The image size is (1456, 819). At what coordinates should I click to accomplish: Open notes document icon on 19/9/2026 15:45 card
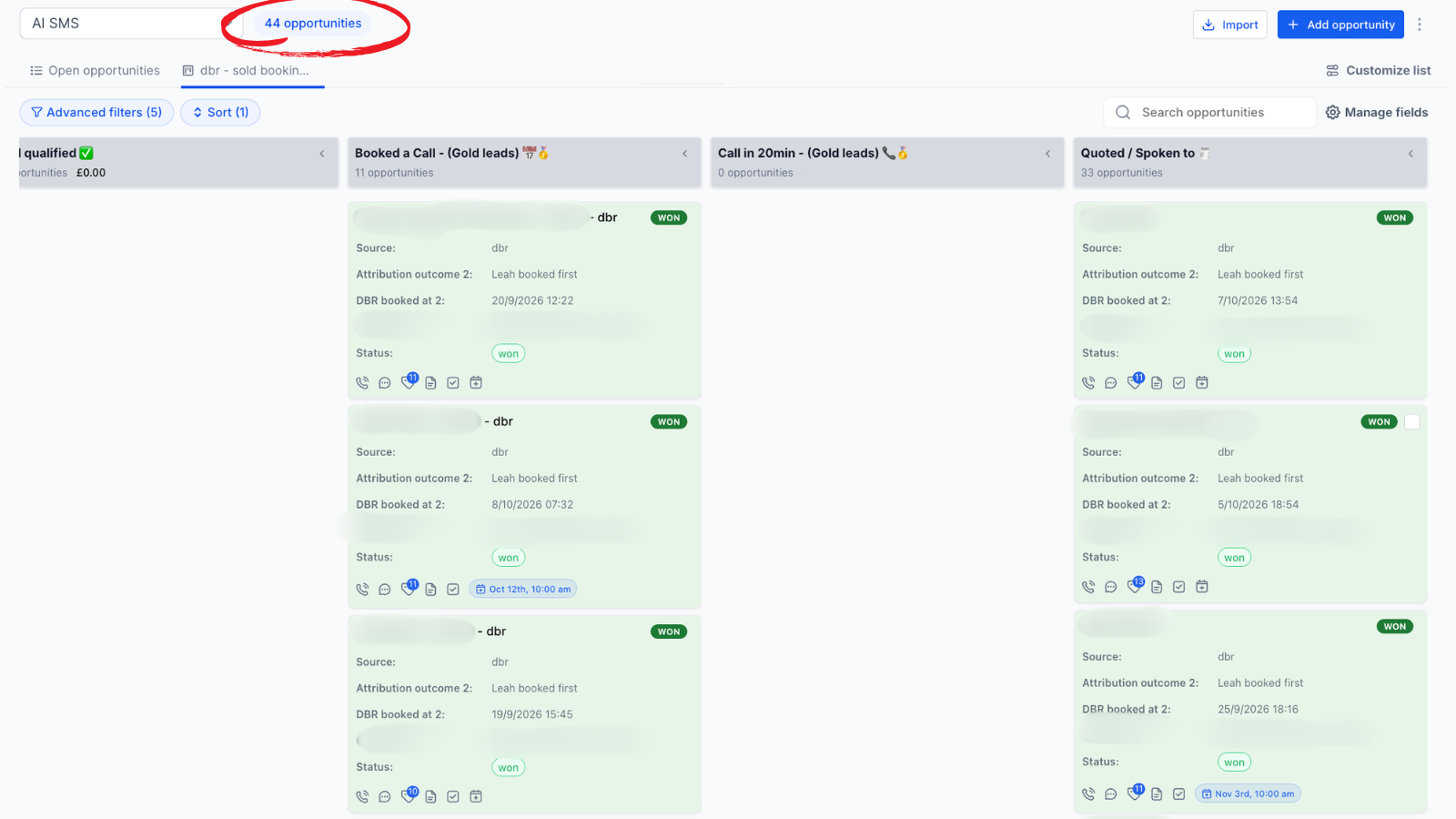click(430, 797)
